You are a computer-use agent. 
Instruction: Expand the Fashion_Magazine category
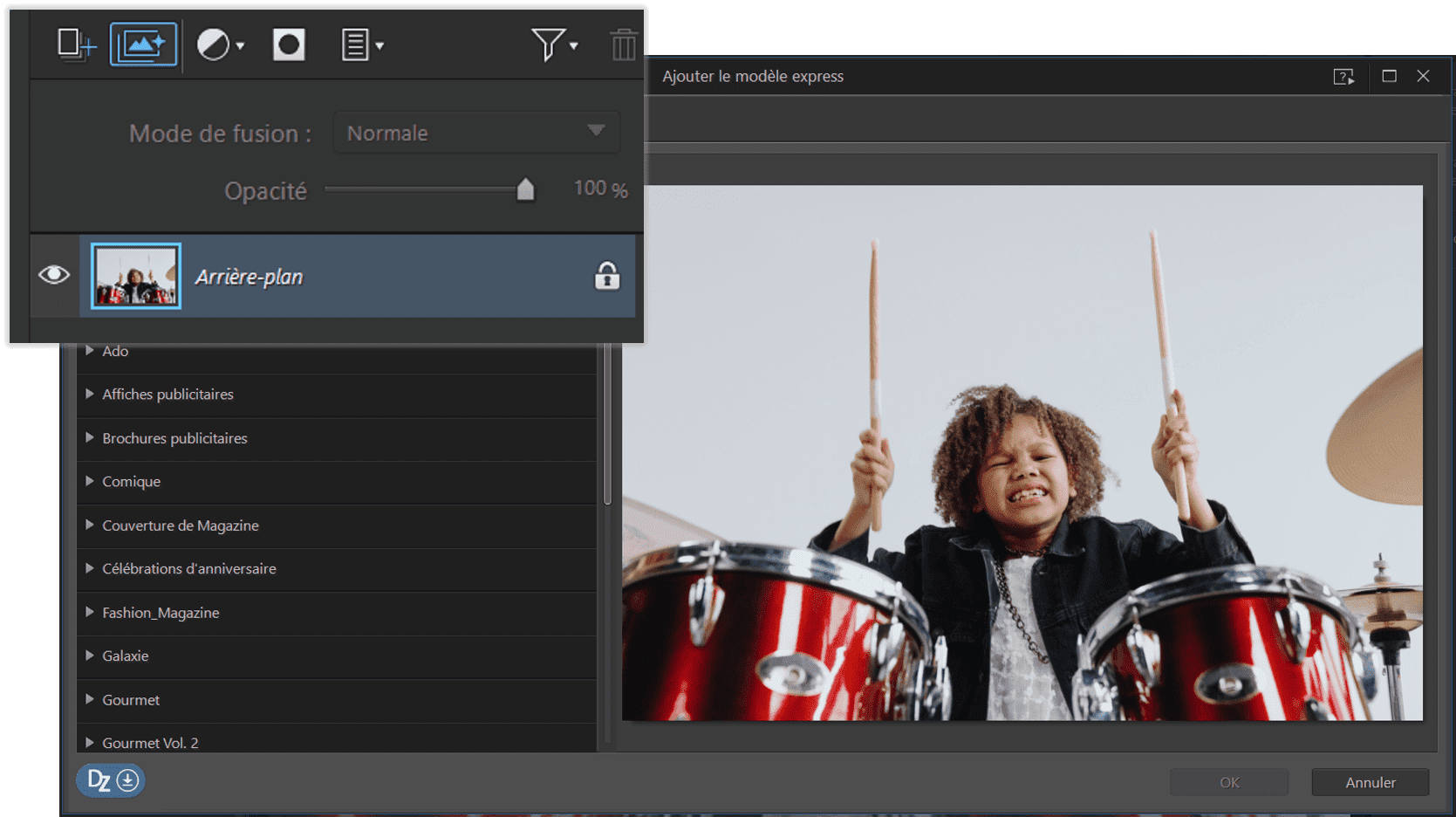(x=89, y=612)
